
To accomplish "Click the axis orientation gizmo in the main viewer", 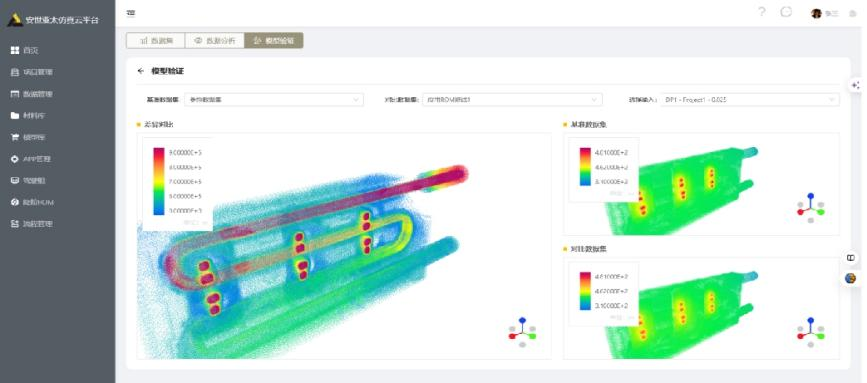I will [522, 332].
